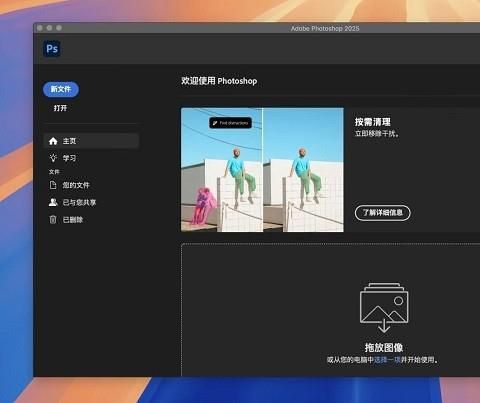Click the 文件 section label in sidebar
480x403 pixels.
[54, 172]
